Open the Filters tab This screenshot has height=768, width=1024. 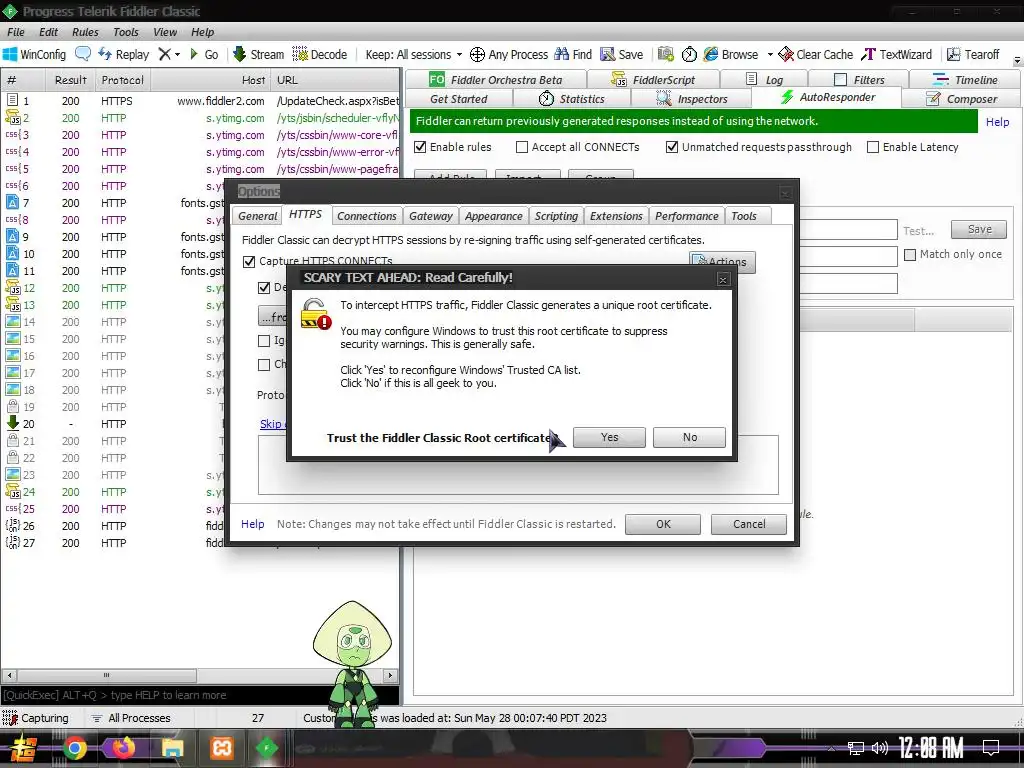point(859,80)
